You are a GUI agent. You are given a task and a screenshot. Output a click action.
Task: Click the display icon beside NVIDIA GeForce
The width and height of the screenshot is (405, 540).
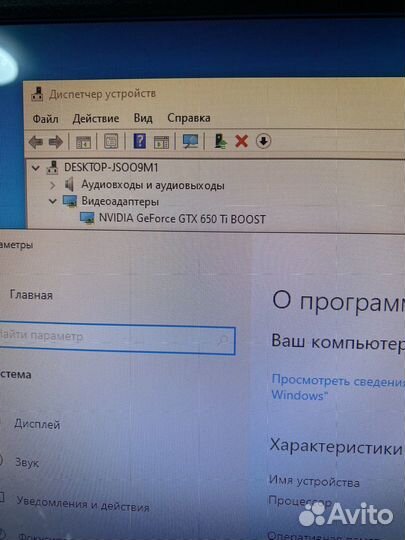pyautogui.click(x=87, y=218)
